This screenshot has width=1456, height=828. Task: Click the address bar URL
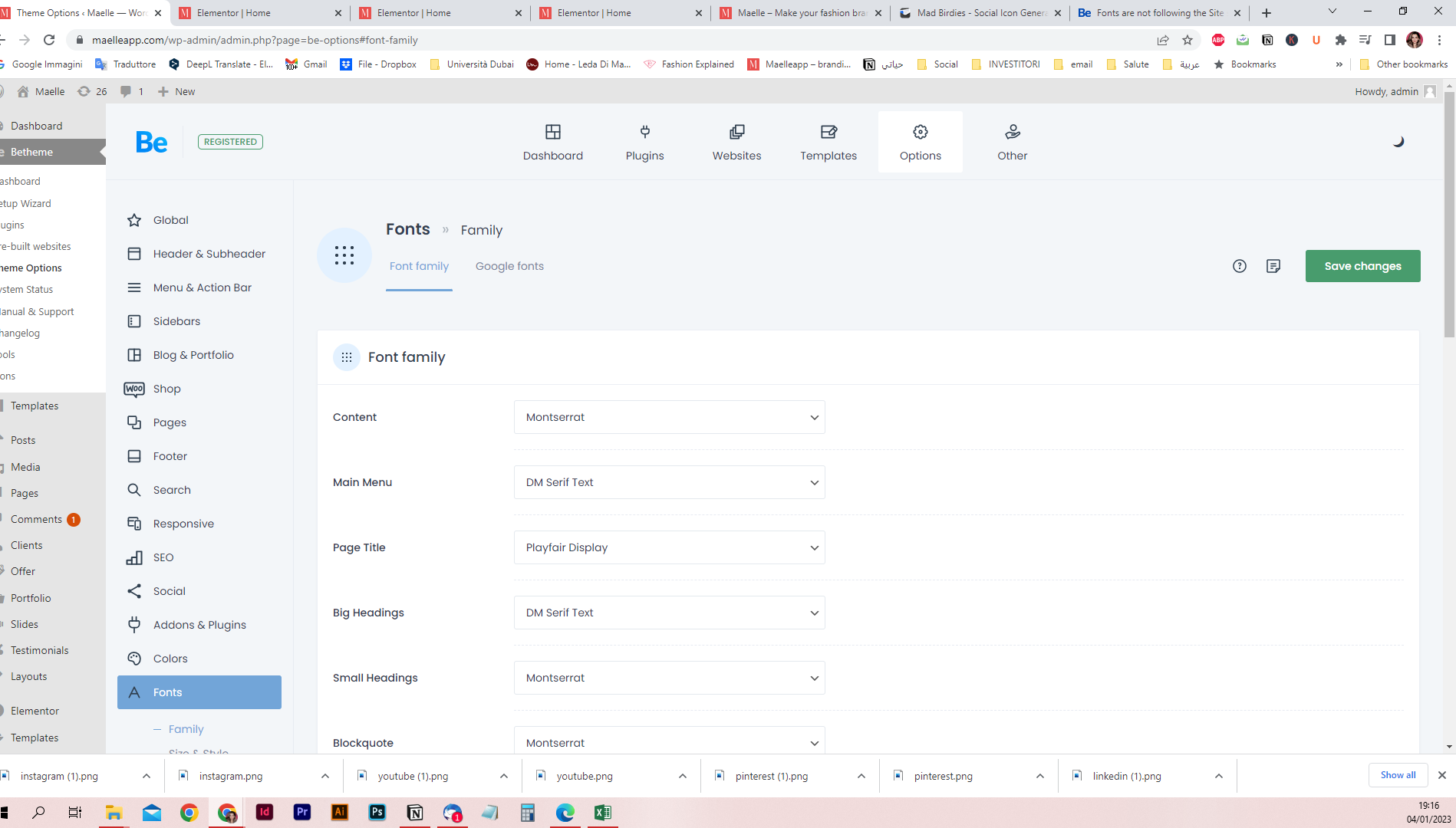click(x=255, y=40)
